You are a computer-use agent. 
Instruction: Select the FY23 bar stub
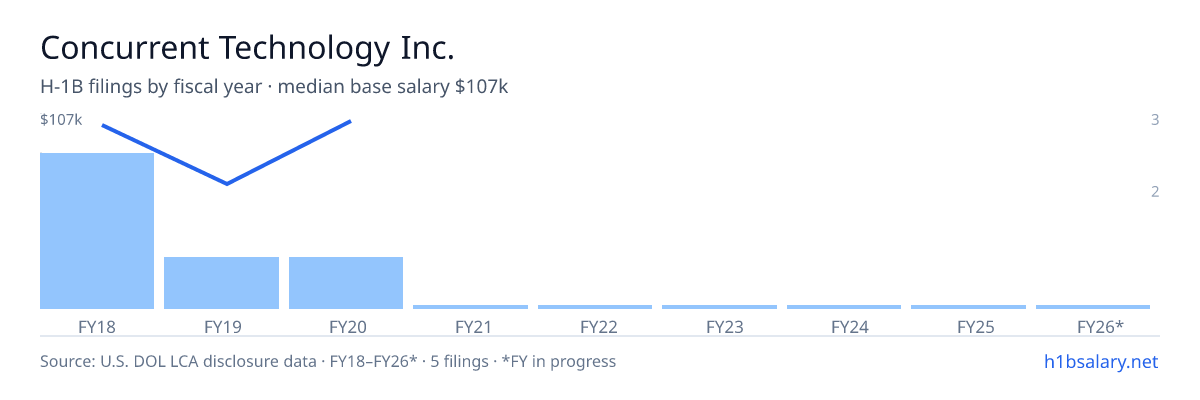tap(719, 307)
